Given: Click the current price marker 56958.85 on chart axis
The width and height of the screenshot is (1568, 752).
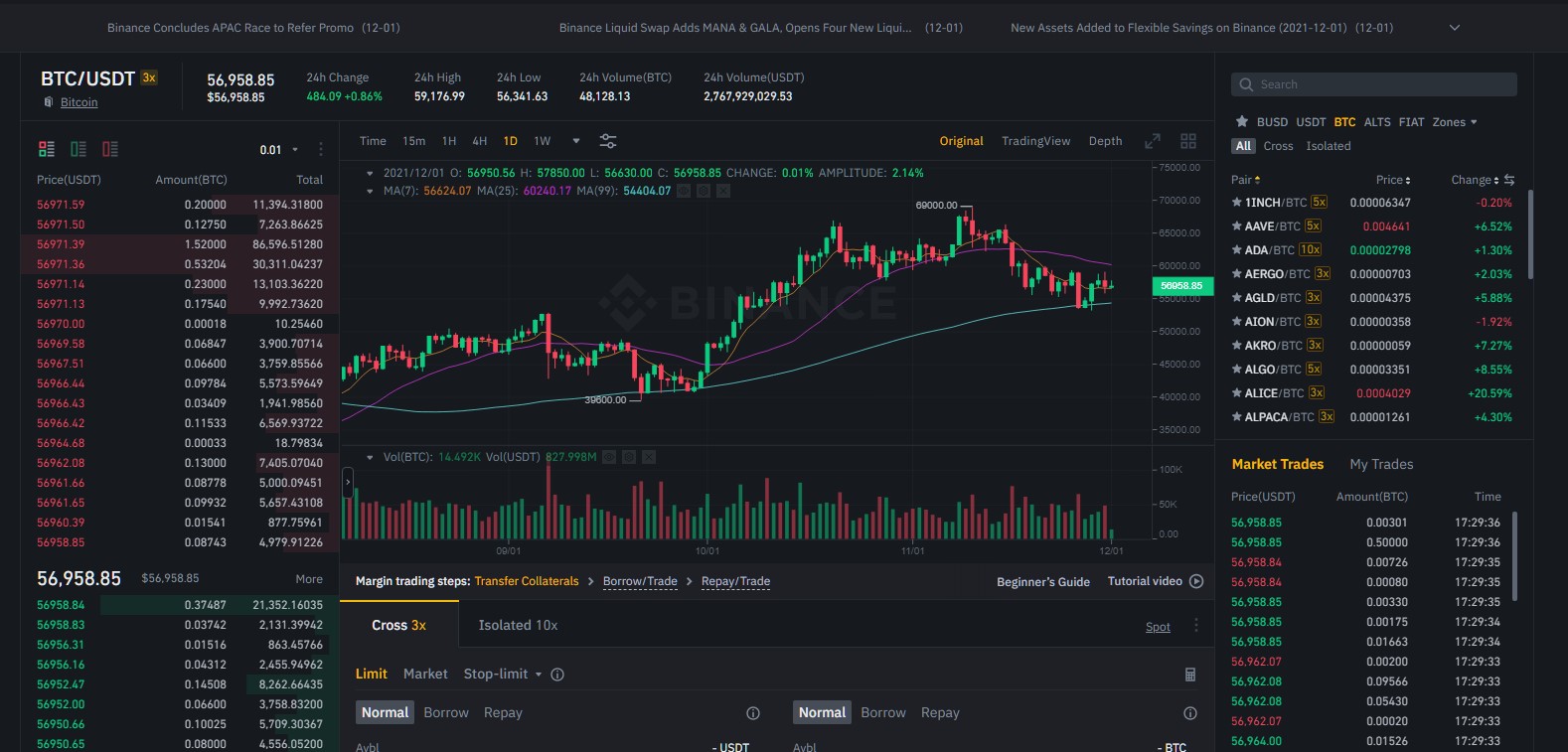Looking at the screenshot, I should pyautogui.click(x=1180, y=286).
